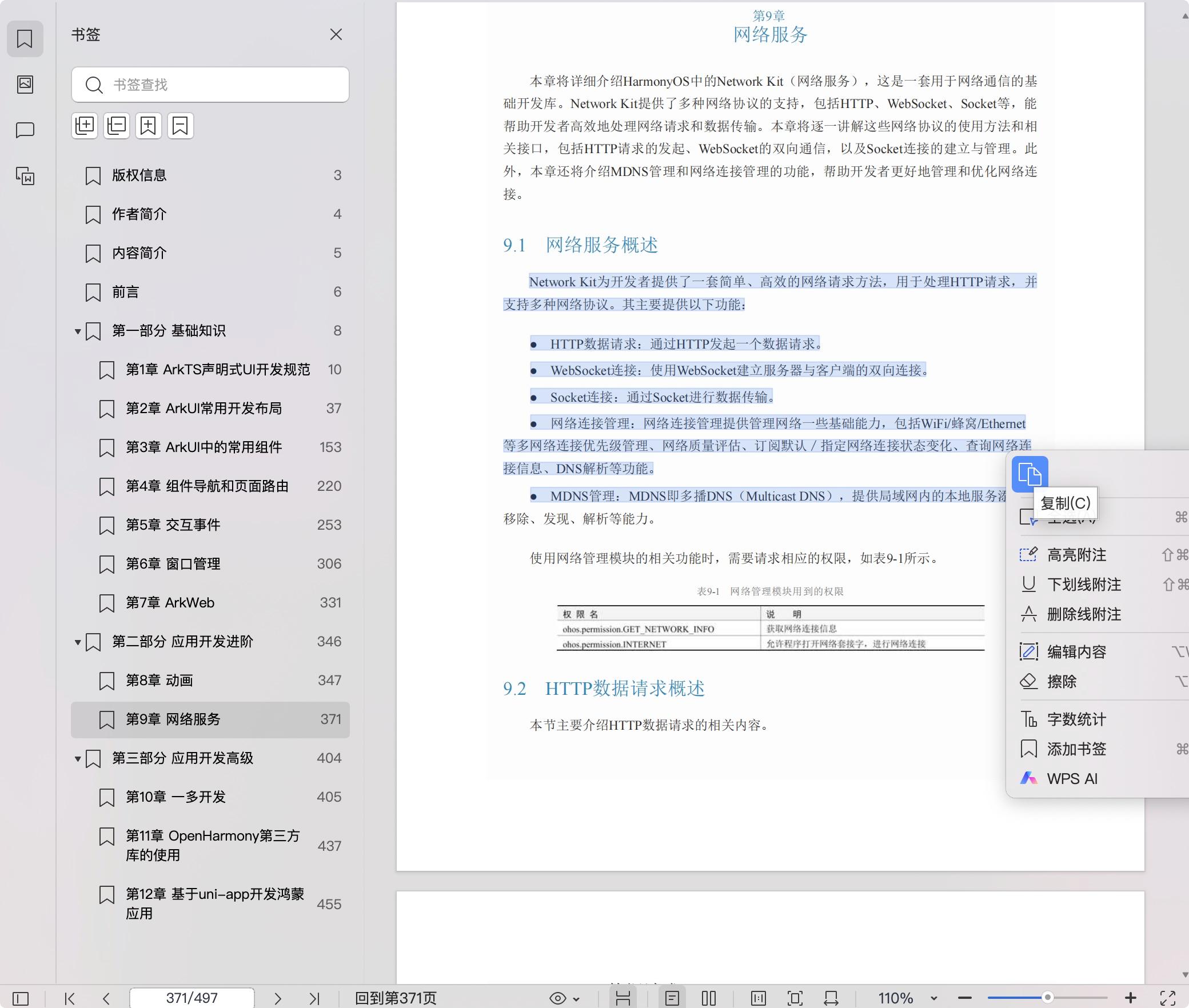Image resolution: width=1189 pixels, height=1008 pixels.
Task: Open the 第7章 ArkWeb bookmark
Action: (x=170, y=602)
